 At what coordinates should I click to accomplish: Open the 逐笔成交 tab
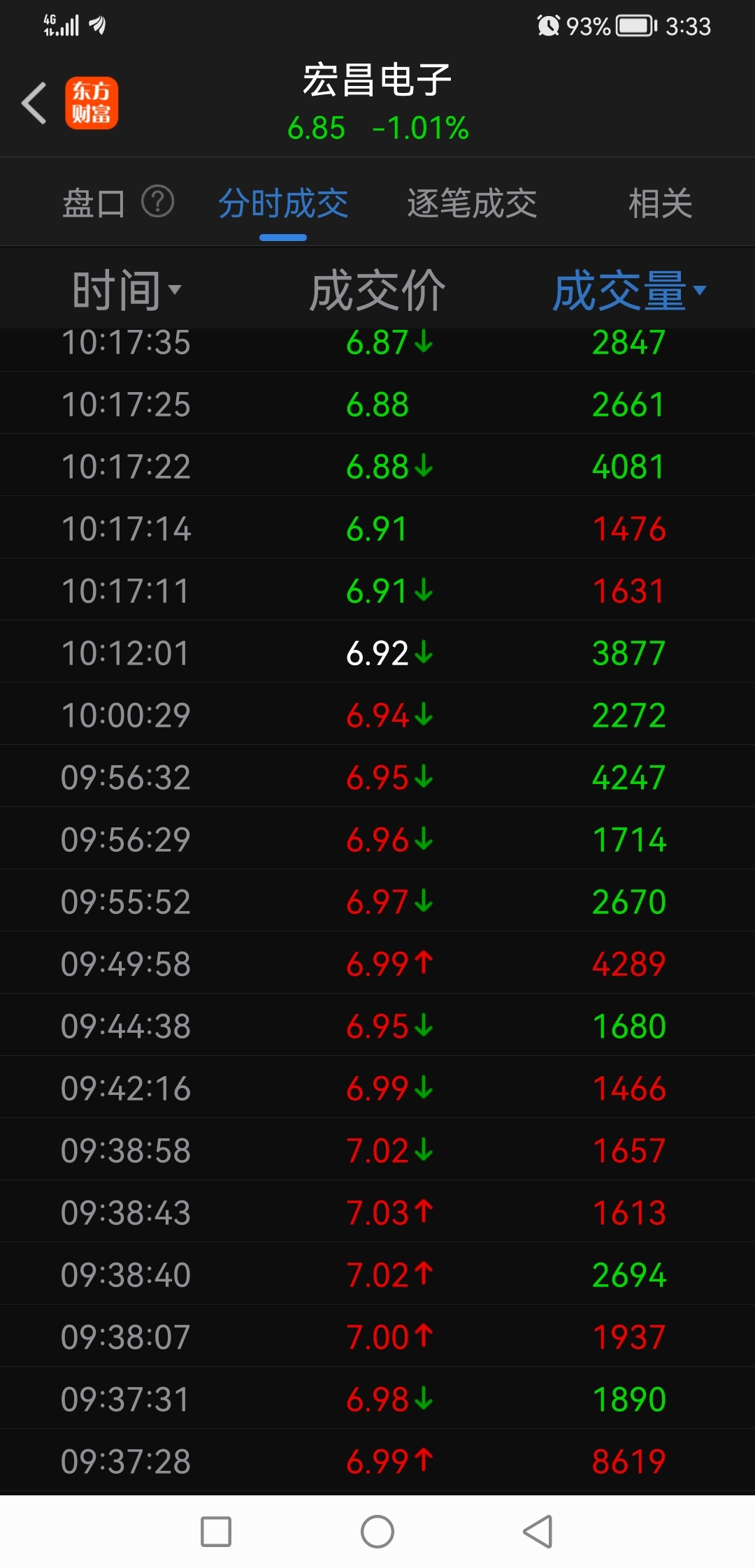472,203
